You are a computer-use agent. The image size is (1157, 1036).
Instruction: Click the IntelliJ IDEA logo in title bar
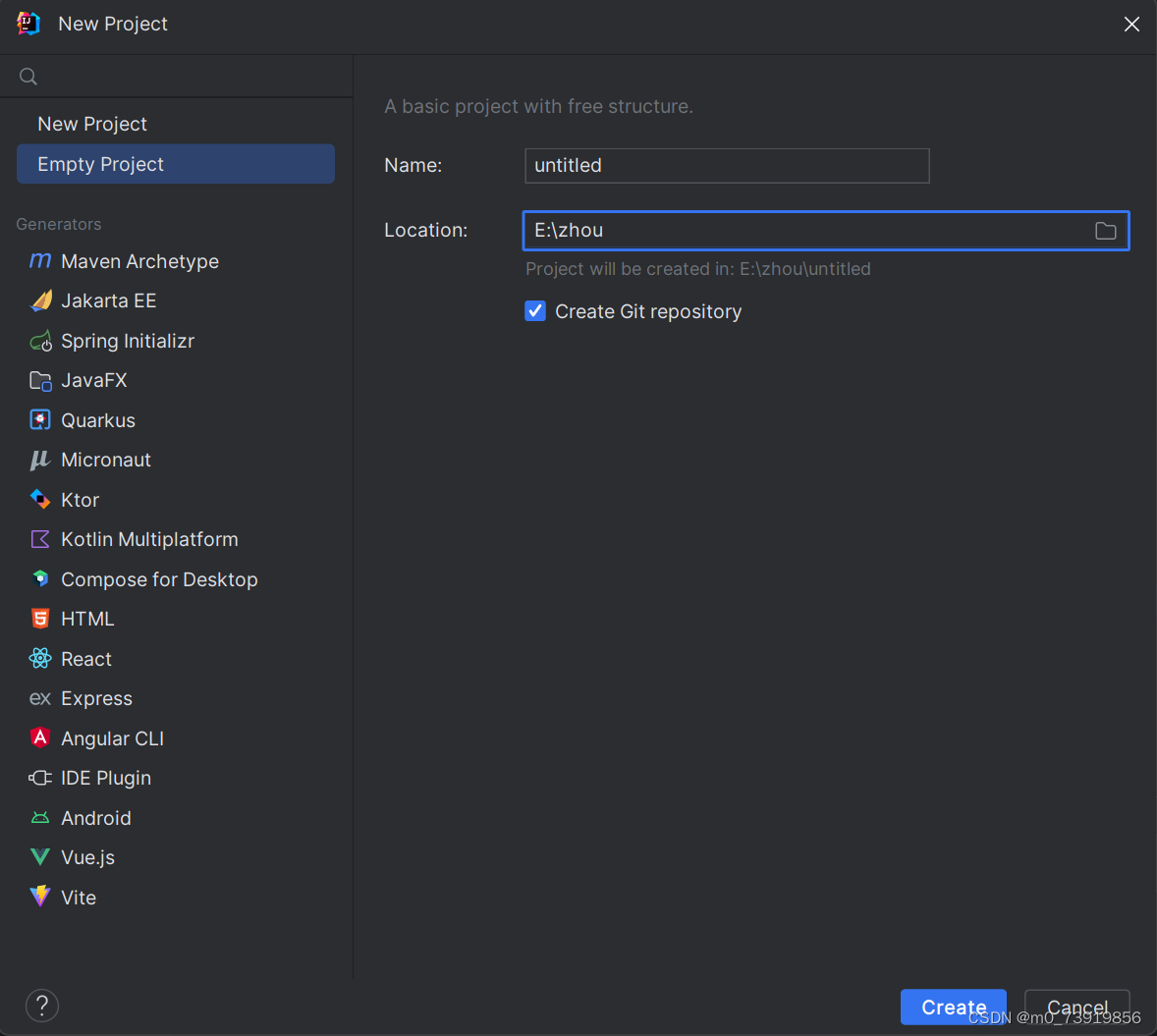(x=28, y=24)
